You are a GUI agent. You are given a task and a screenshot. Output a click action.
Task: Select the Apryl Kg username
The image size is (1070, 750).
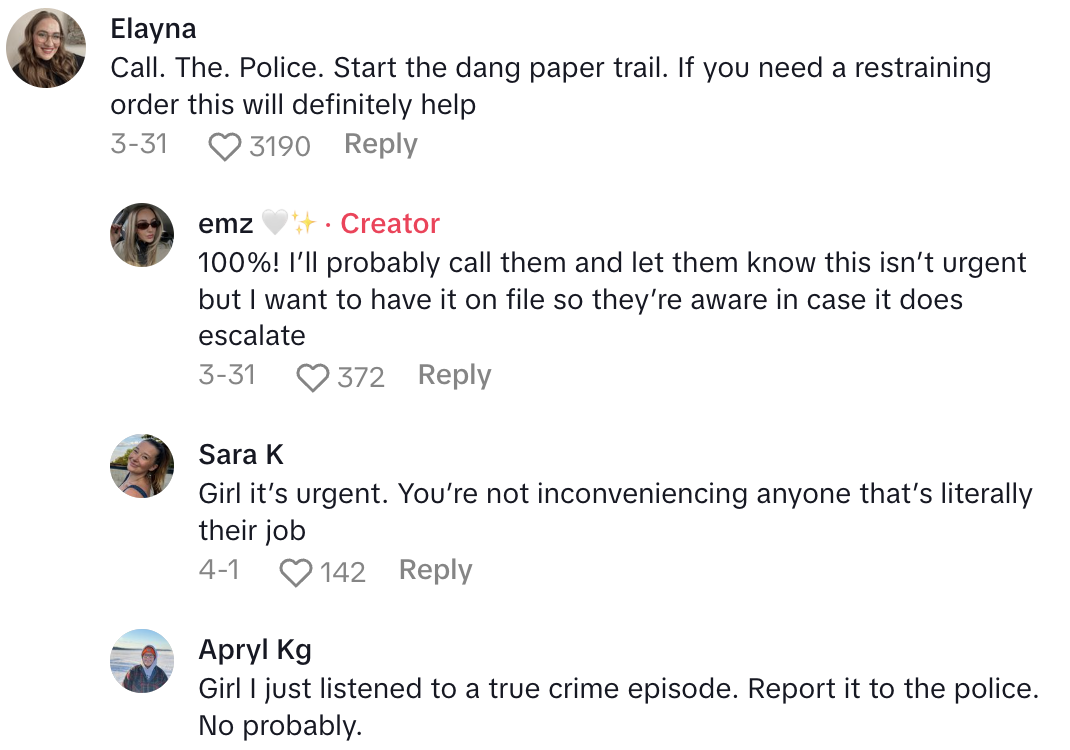coord(255,650)
